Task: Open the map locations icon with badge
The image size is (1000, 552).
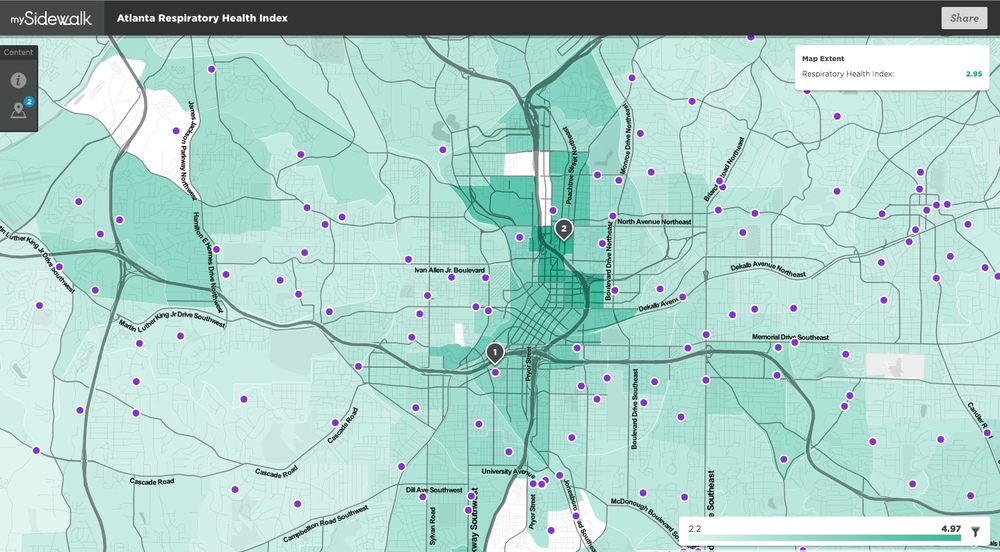Action: pyautogui.click(x=18, y=110)
